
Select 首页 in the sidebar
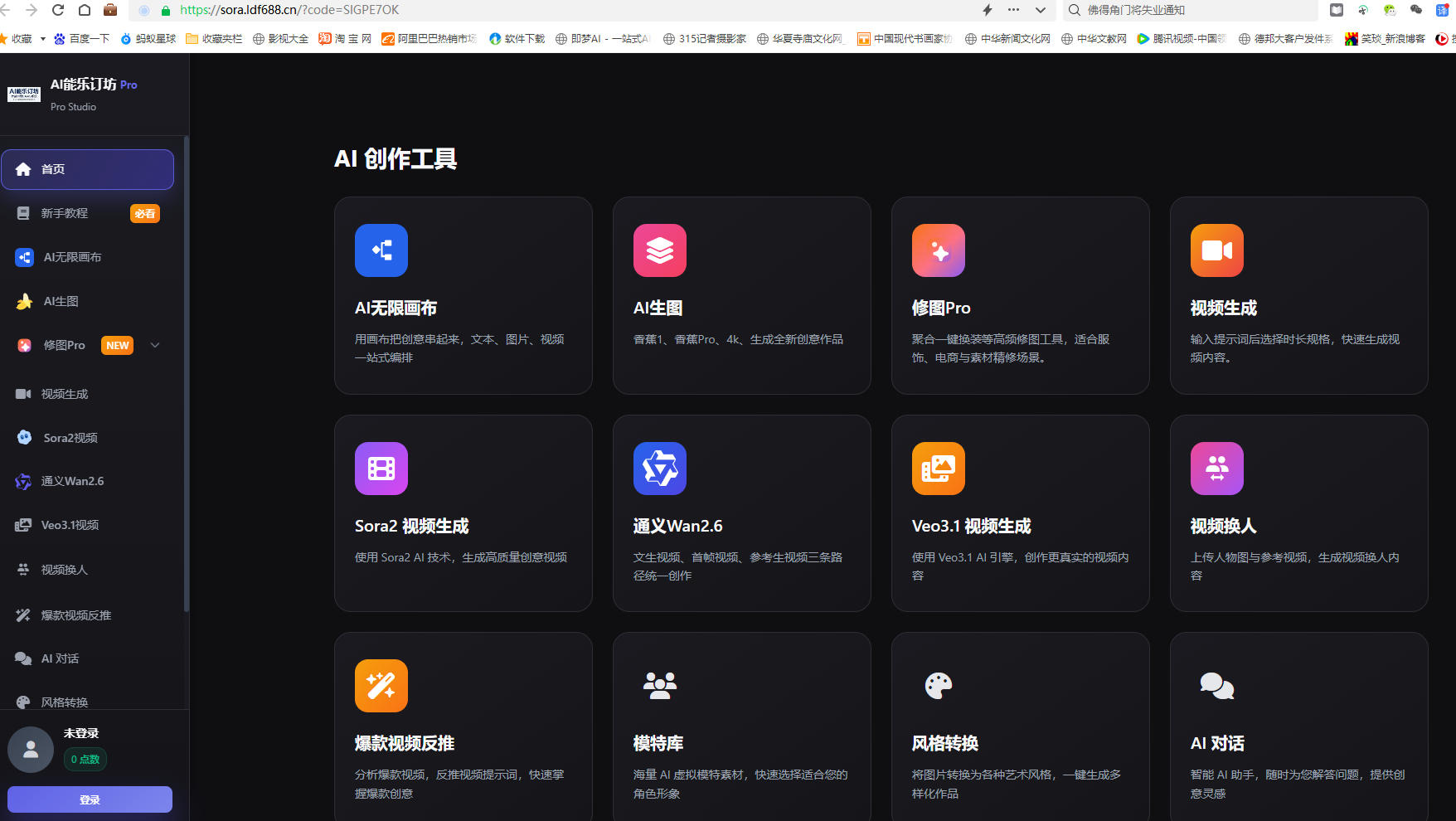tap(87, 169)
